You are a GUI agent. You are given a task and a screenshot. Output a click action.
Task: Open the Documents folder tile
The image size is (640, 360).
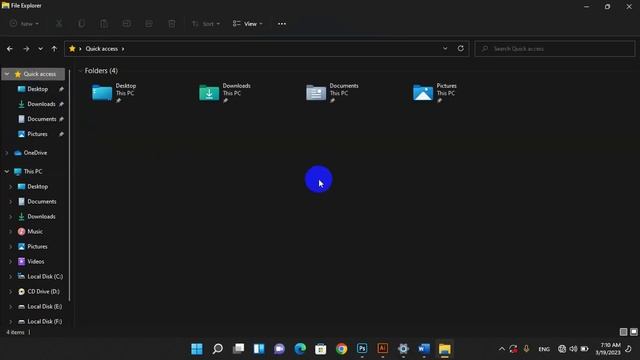[333, 93]
